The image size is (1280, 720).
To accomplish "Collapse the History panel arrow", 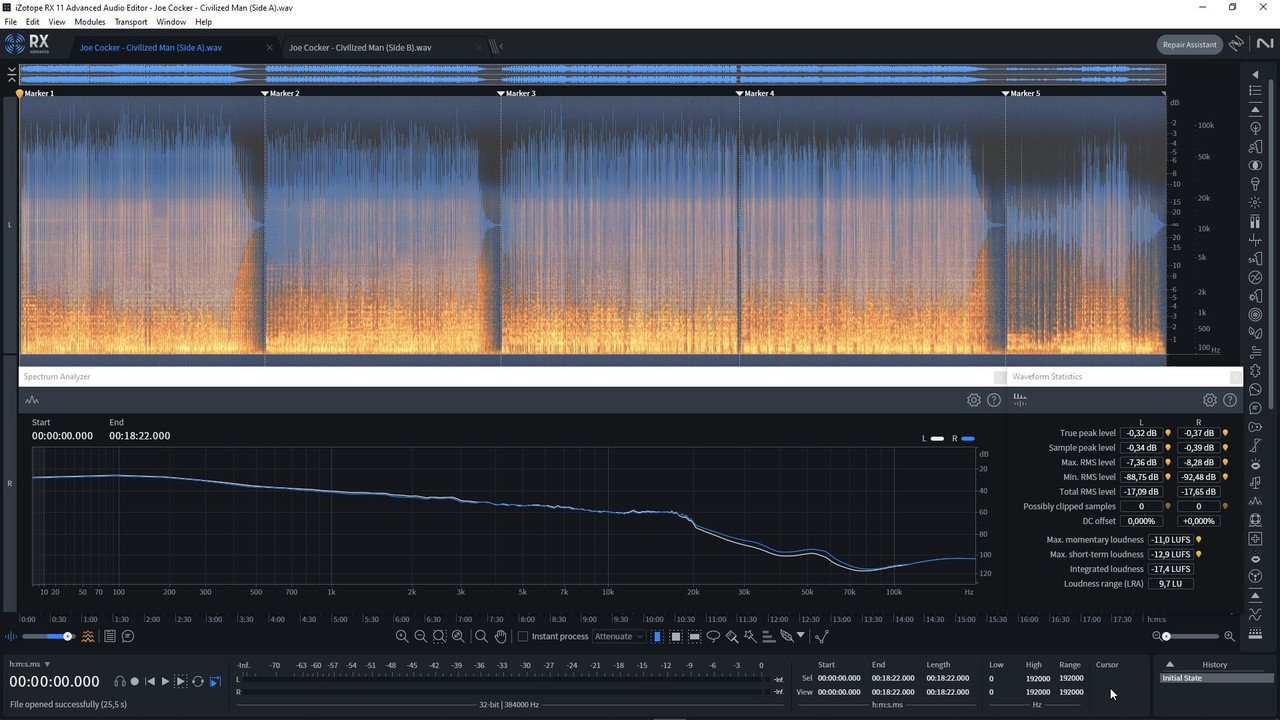I will (x=1169, y=664).
